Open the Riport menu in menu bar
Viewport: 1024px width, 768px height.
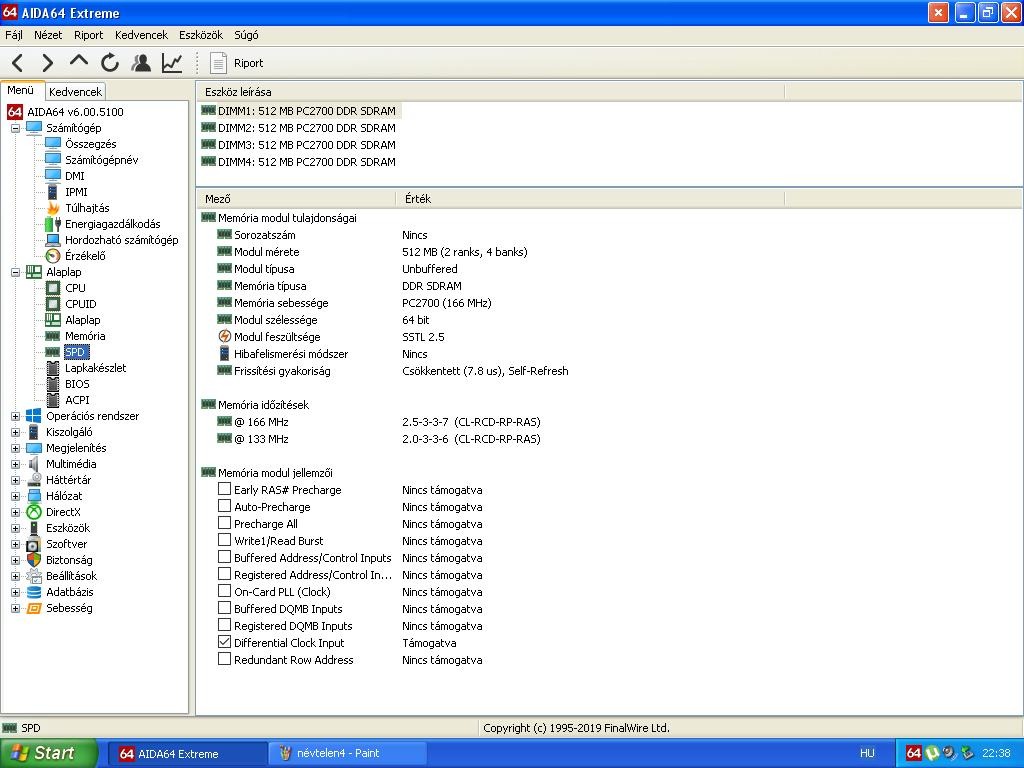pyautogui.click(x=88, y=35)
